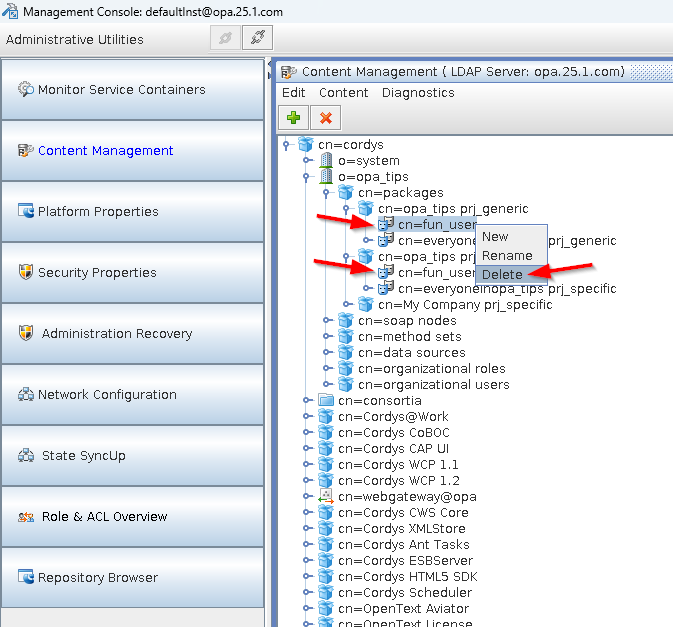Expand the cn=soap nodes tree node
This screenshot has width=673, height=627.
tap(327, 321)
